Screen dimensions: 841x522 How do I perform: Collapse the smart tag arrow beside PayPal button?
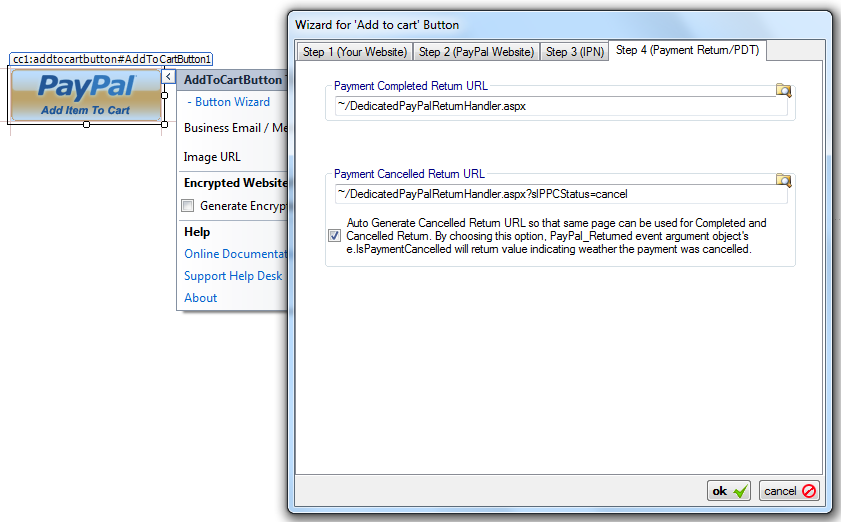pos(168,77)
